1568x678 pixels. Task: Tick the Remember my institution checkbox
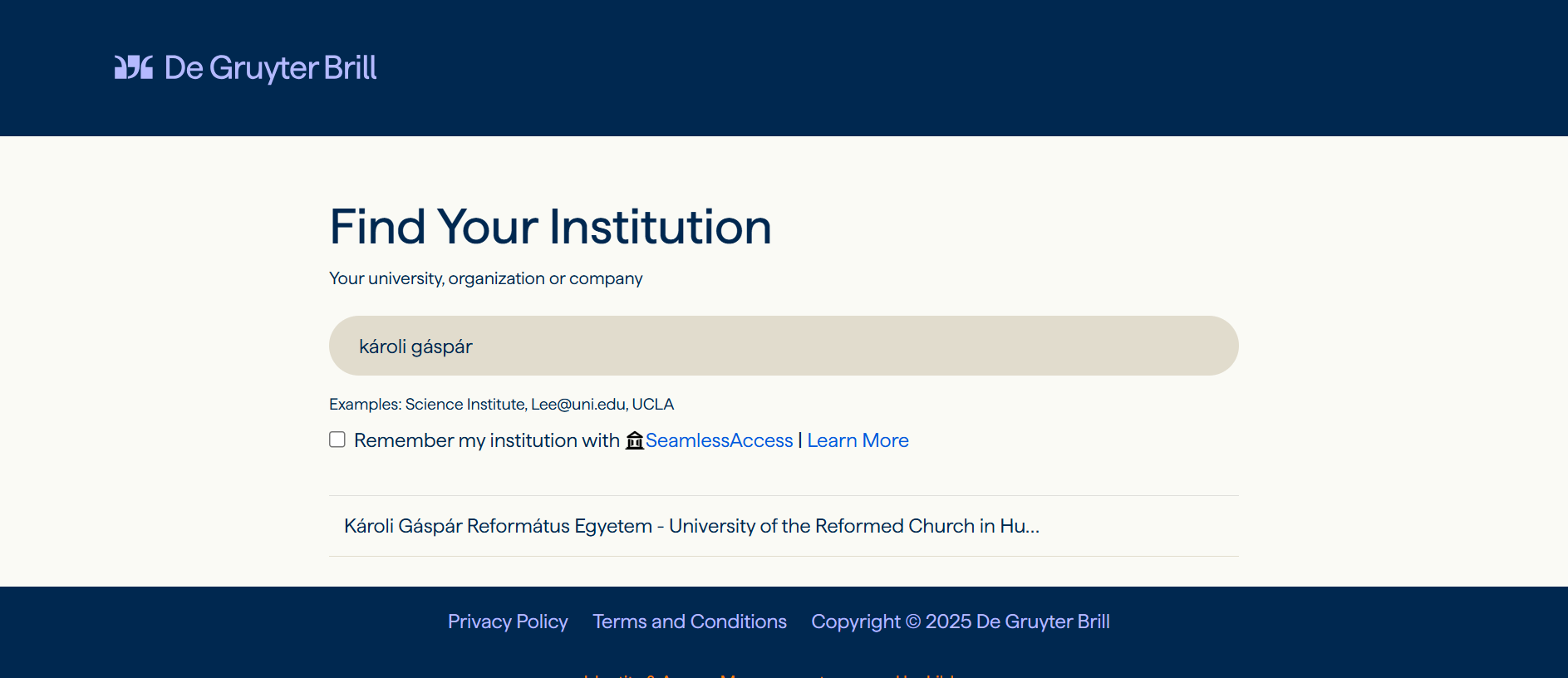pyautogui.click(x=337, y=440)
